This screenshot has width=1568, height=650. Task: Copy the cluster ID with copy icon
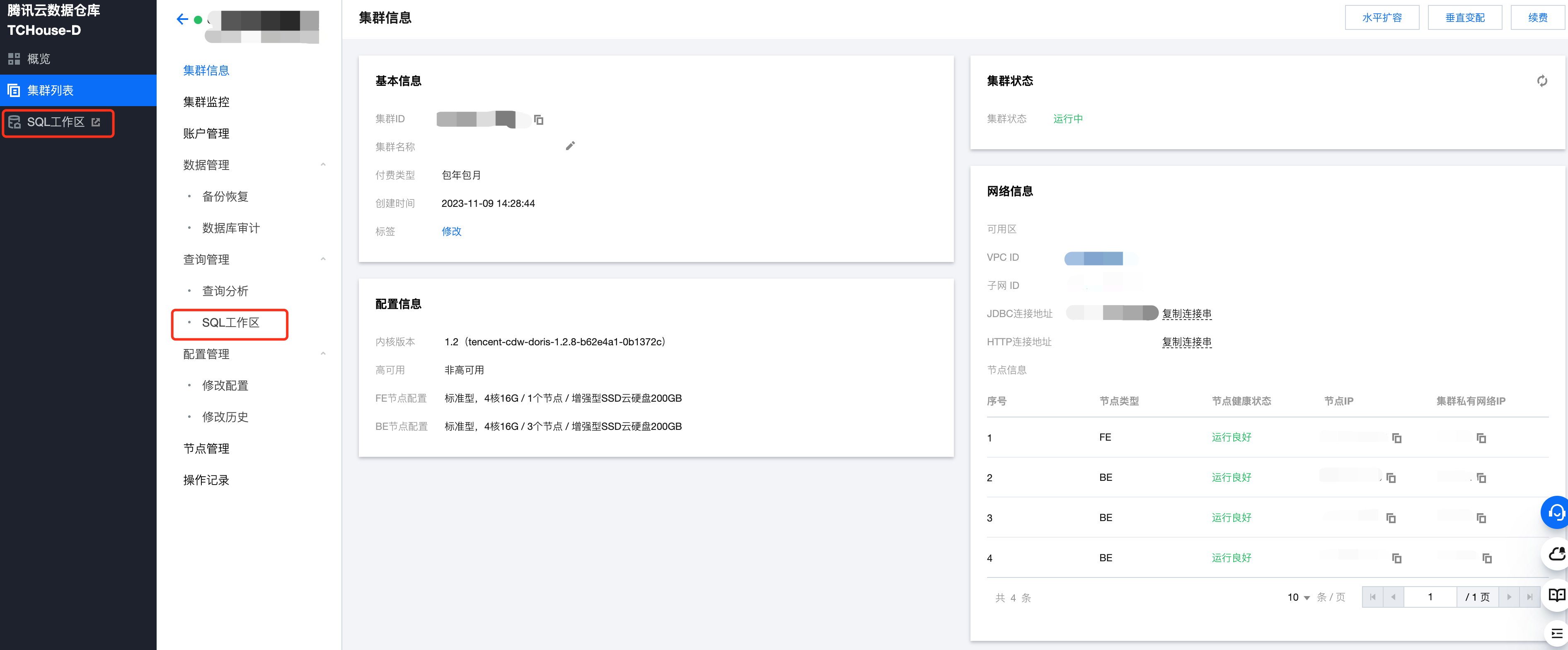(539, 119)
